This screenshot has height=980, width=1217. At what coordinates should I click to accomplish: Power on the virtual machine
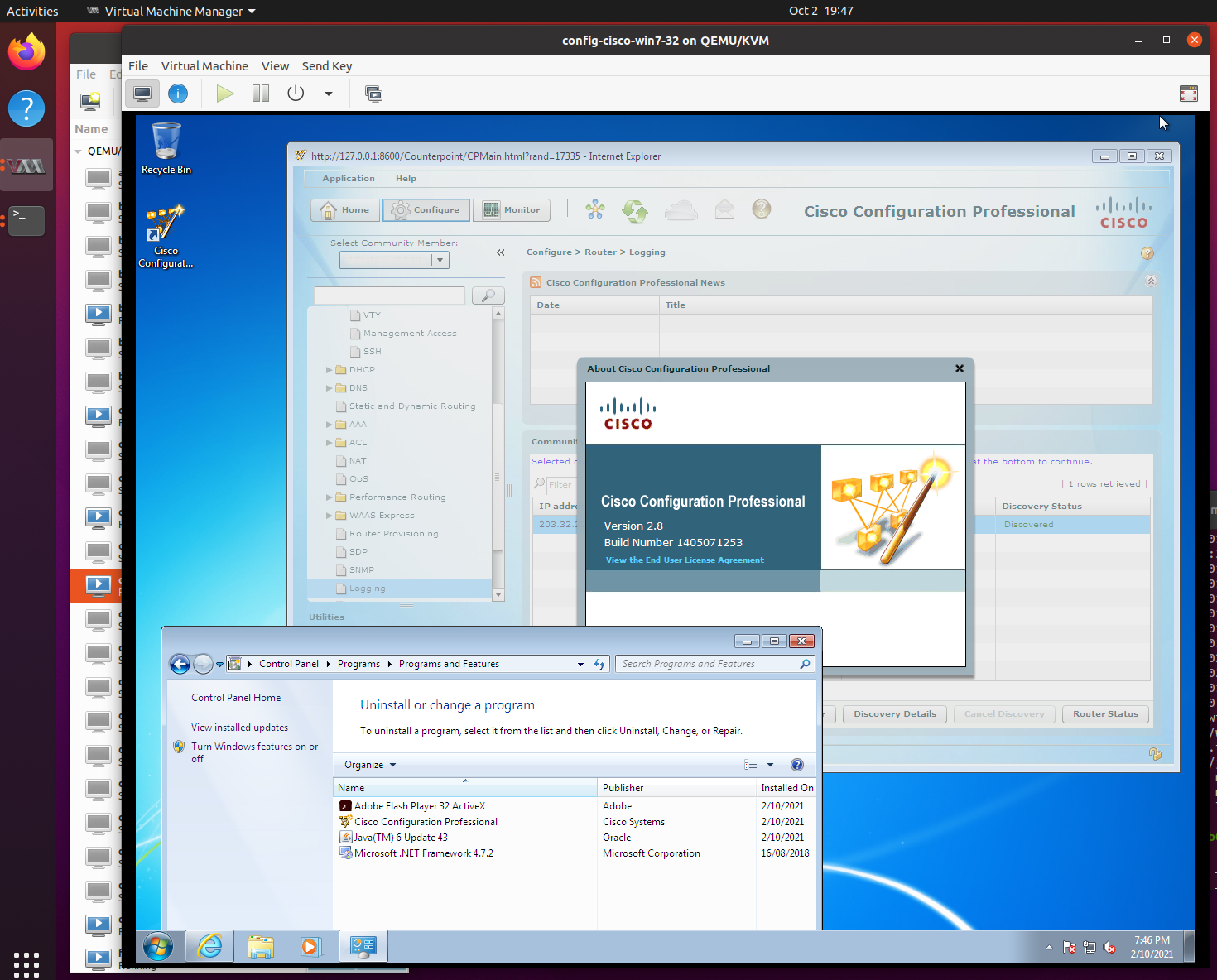point(224,94)
